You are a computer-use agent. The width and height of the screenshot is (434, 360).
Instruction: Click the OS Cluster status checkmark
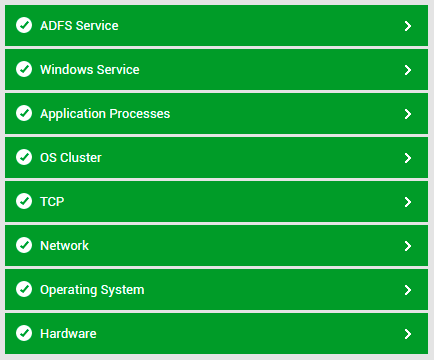click(24, 157)
